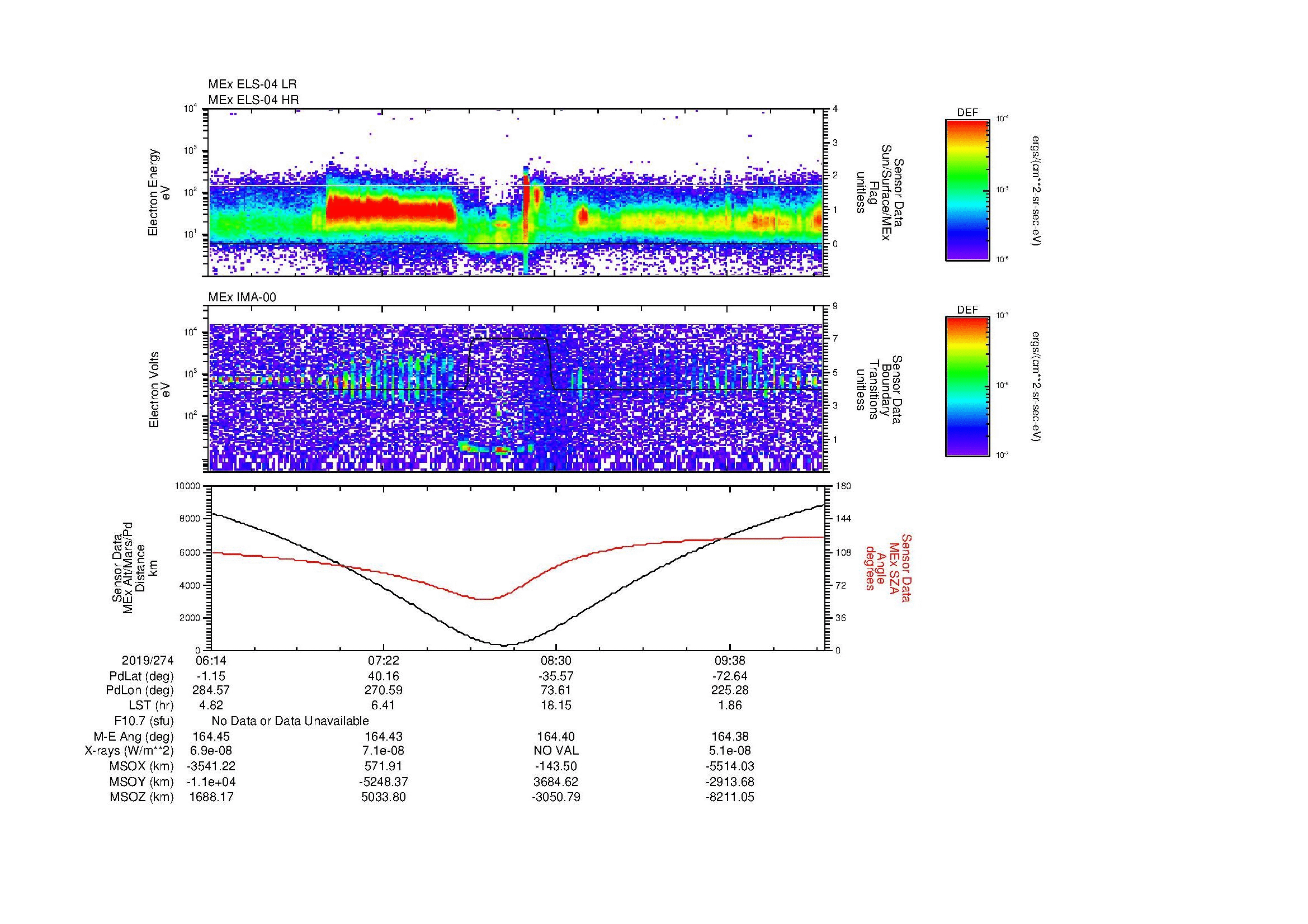Select the 'MSOX (km)' row label
Screen dimensions: 1308x924
pyautogui.click(x=141, y=766)
